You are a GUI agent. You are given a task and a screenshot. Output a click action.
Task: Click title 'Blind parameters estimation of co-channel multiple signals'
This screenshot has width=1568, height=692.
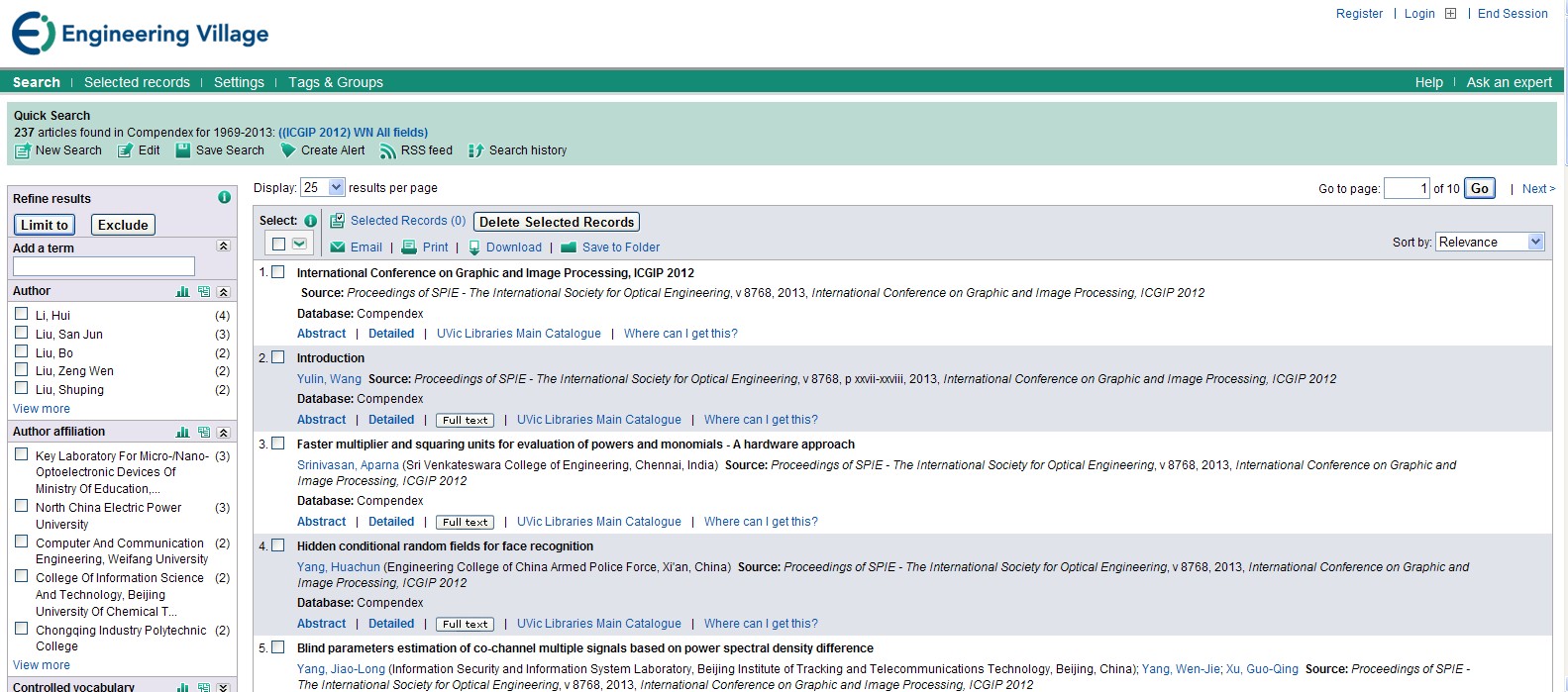pos(585,648)
